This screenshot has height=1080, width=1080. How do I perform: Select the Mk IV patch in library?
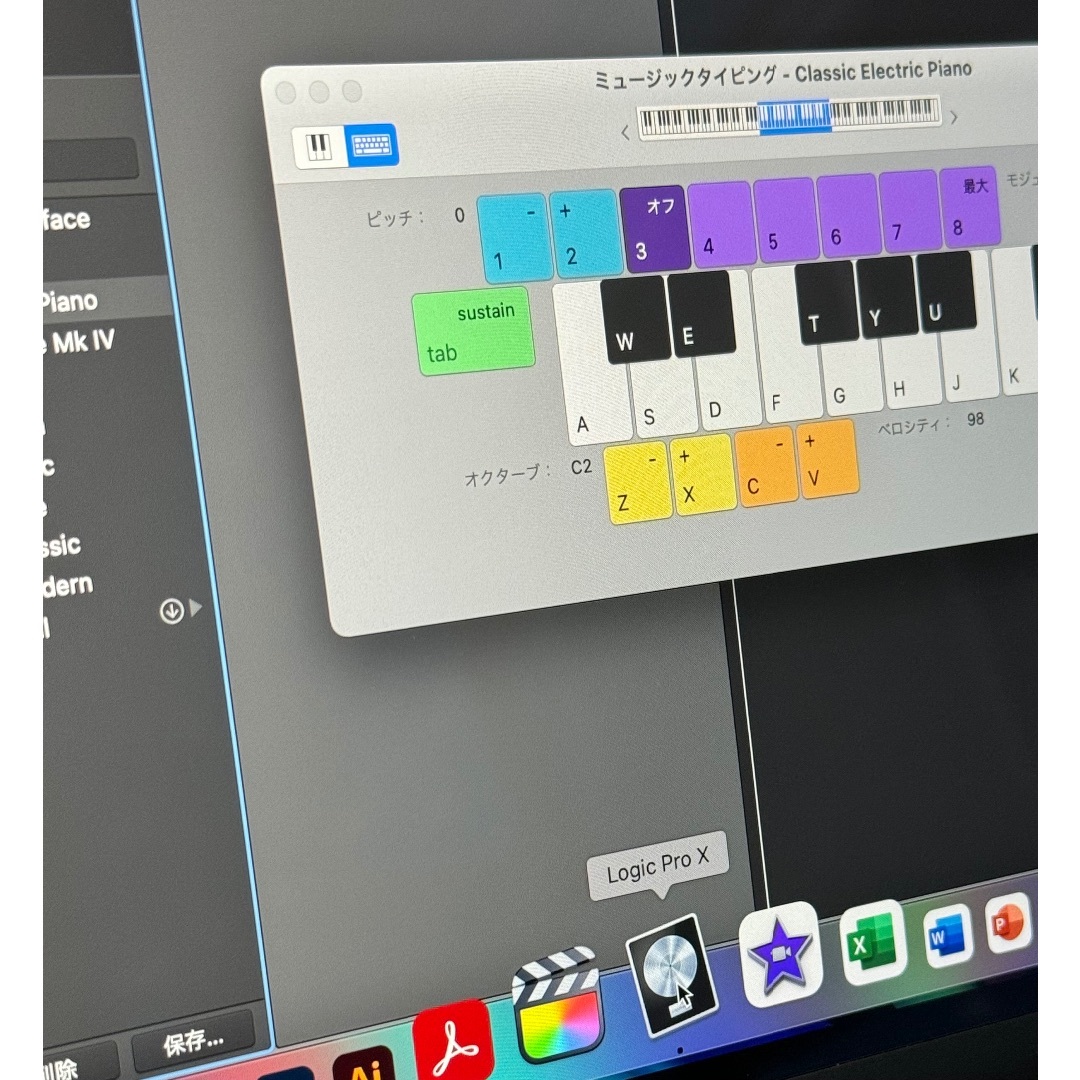(x=81, y=342)
